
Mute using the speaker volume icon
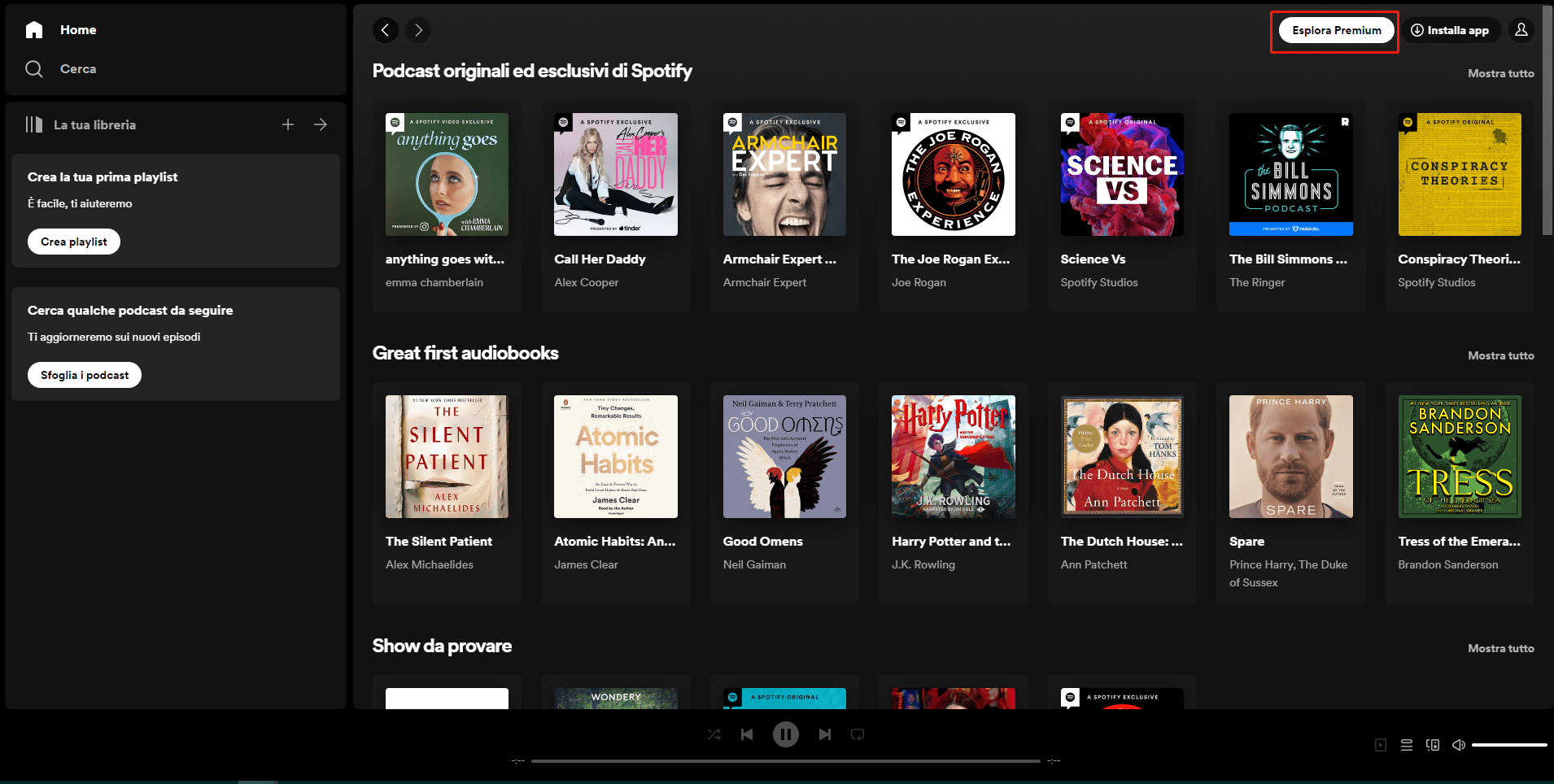(x=1459, y=745)
